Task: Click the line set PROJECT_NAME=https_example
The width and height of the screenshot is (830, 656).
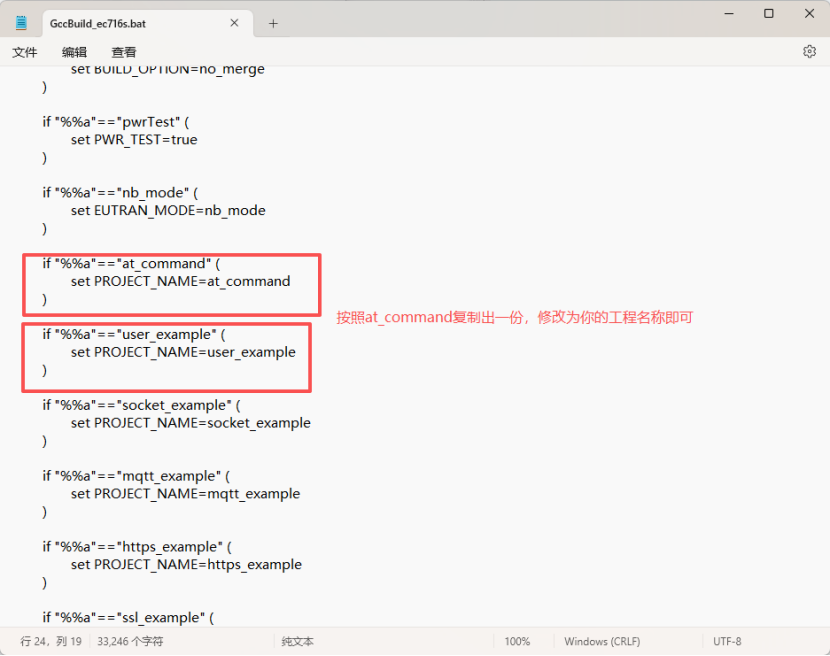Action: coord(186,565)
